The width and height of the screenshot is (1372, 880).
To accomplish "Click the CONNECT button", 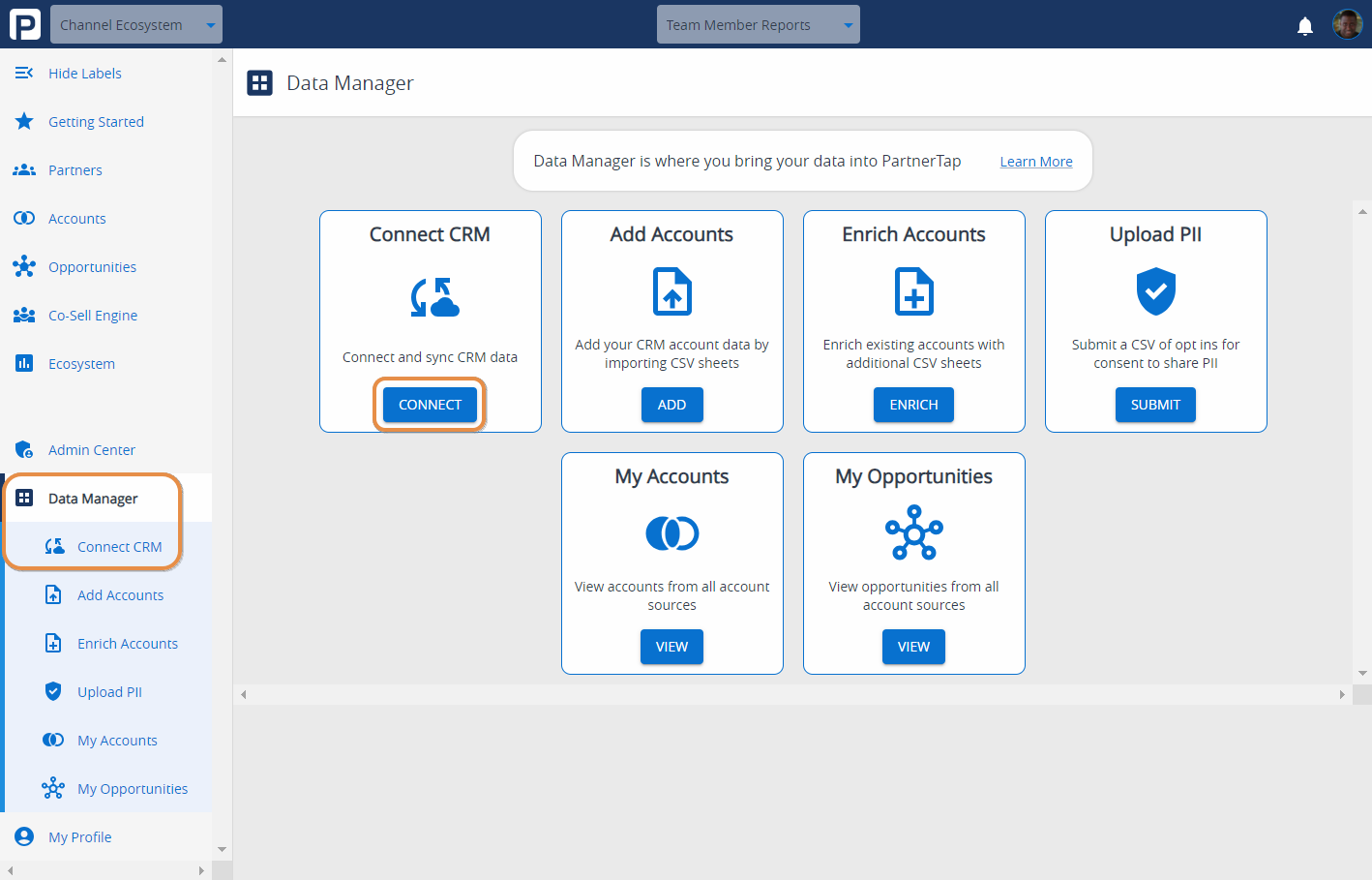I will [430, 405].
